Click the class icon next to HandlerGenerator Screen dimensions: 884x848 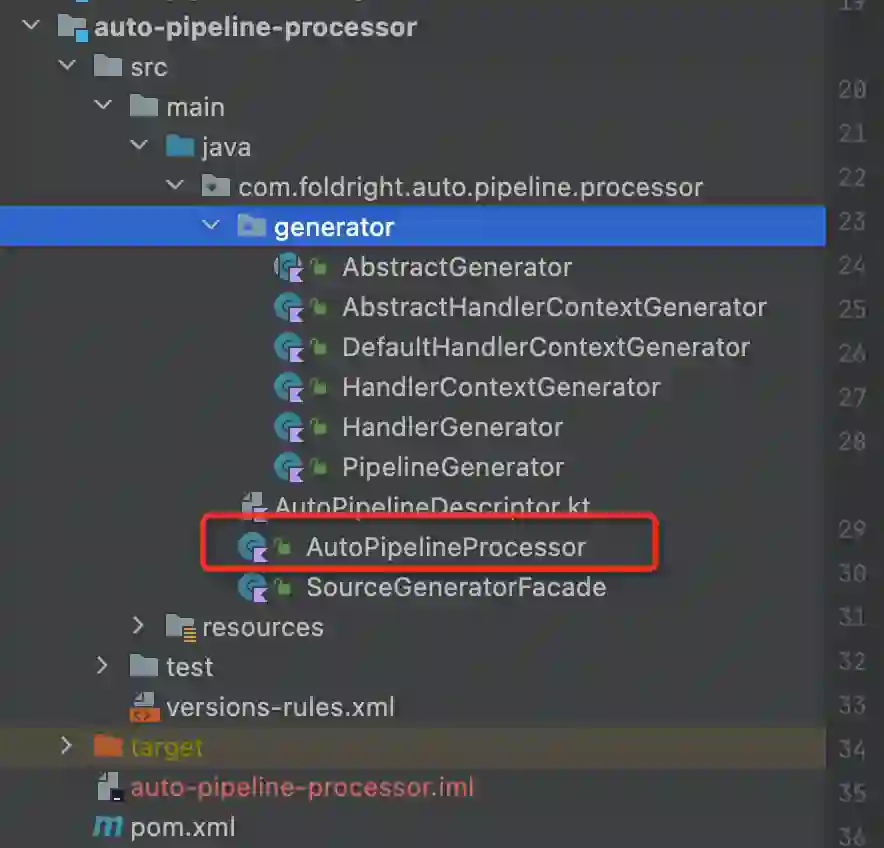pos(288,427)
